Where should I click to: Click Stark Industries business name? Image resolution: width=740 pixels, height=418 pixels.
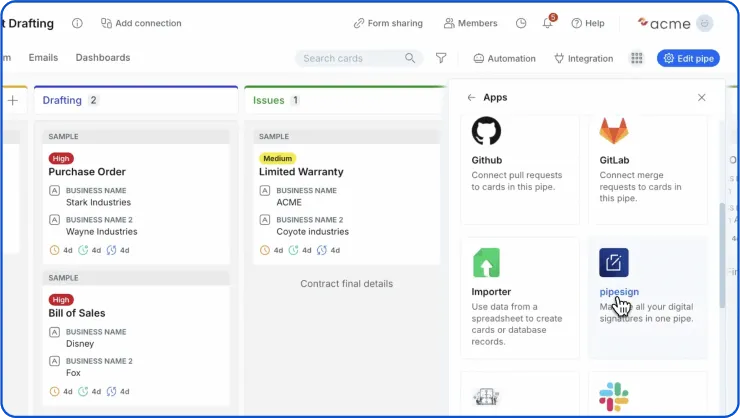[98, 202]
